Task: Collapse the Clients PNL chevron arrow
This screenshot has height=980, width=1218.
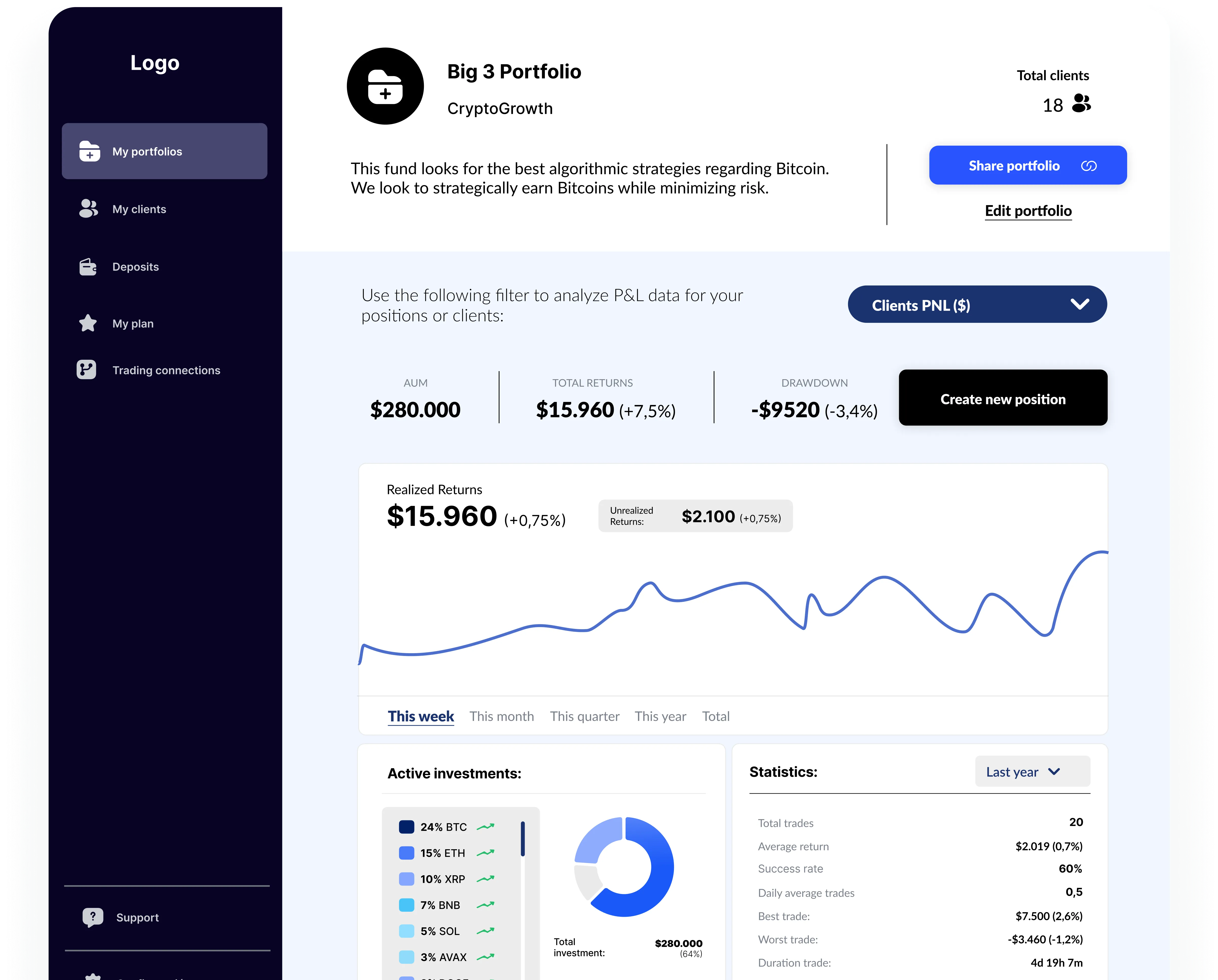Action: tap(1081, 305)
